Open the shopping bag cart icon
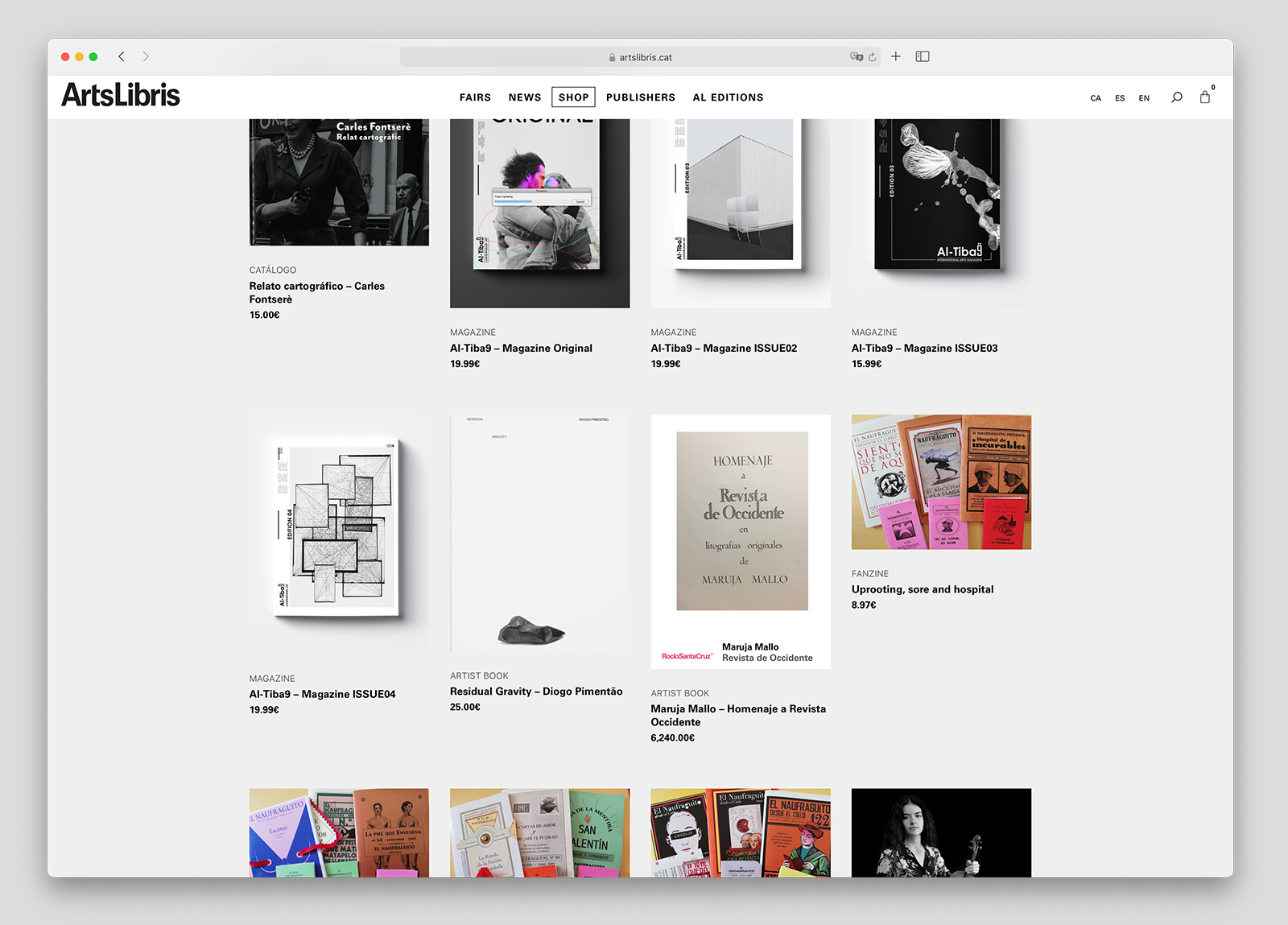Screen dimensions: 1288x925 (x=1205, y=97)
